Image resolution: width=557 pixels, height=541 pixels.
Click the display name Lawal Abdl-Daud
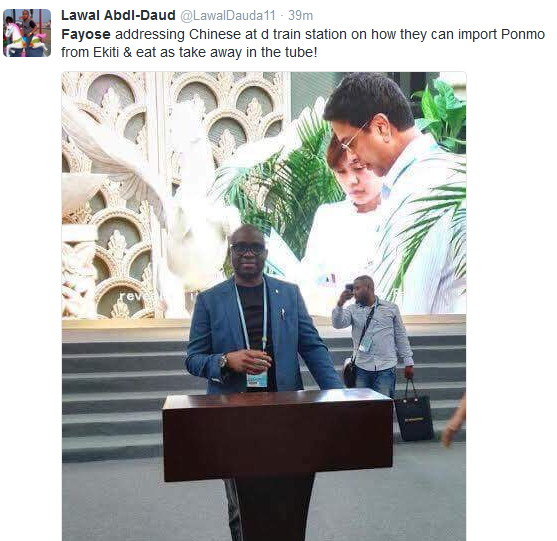pyautogui.click(x=118, y=15)
